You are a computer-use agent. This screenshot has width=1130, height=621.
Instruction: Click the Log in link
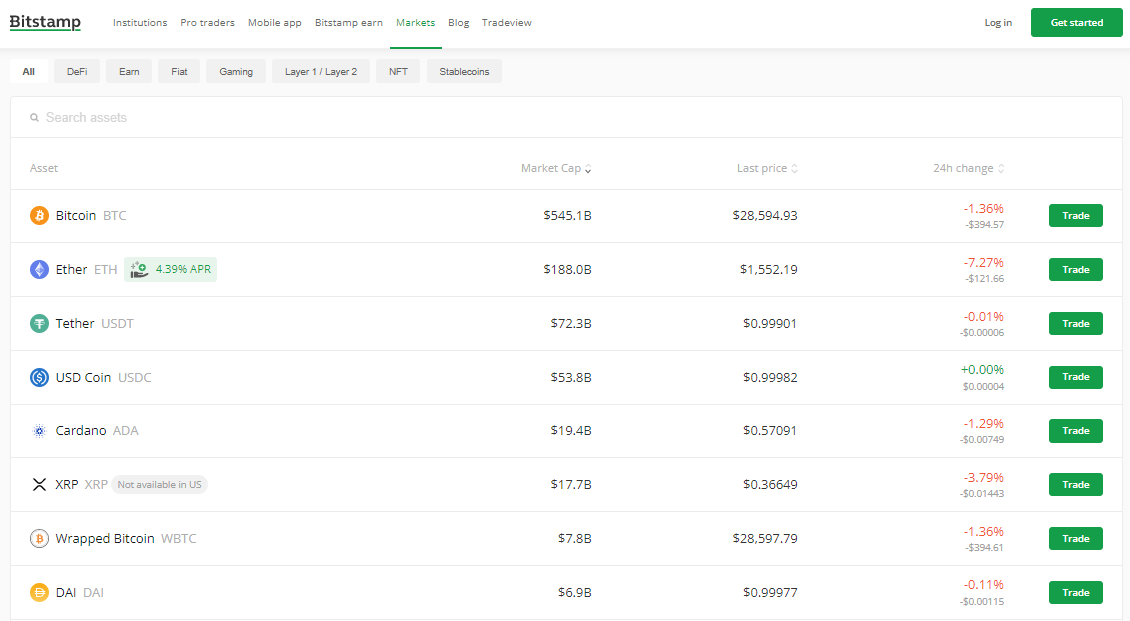point(998,22)
